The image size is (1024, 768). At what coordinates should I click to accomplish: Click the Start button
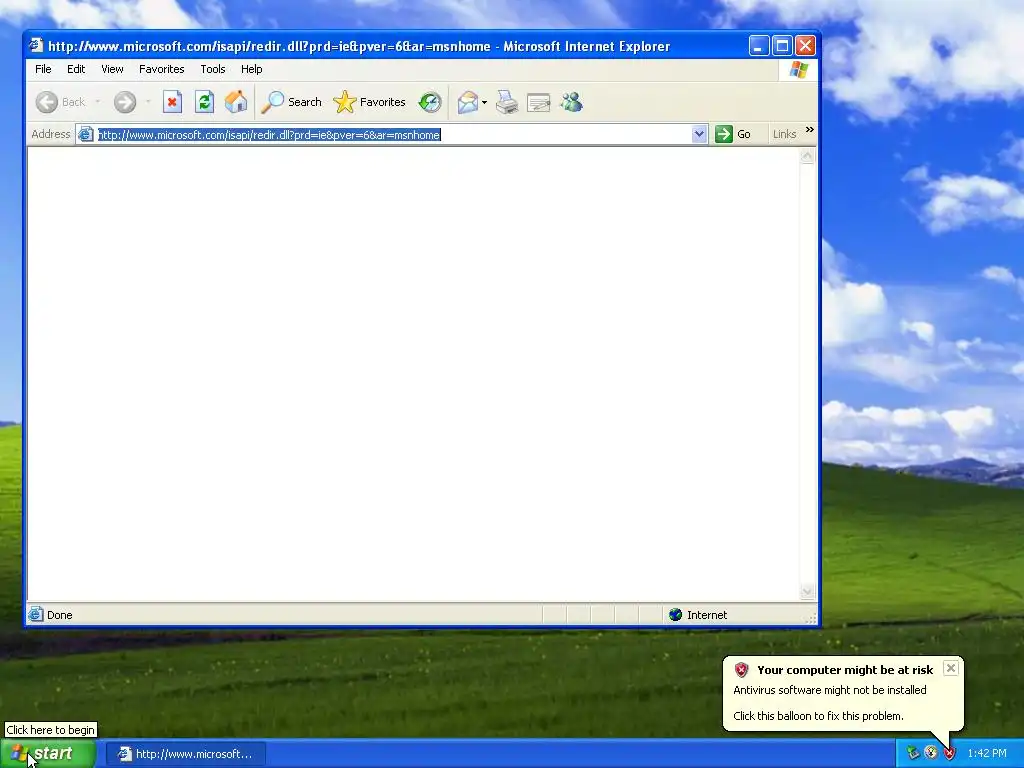48,754
